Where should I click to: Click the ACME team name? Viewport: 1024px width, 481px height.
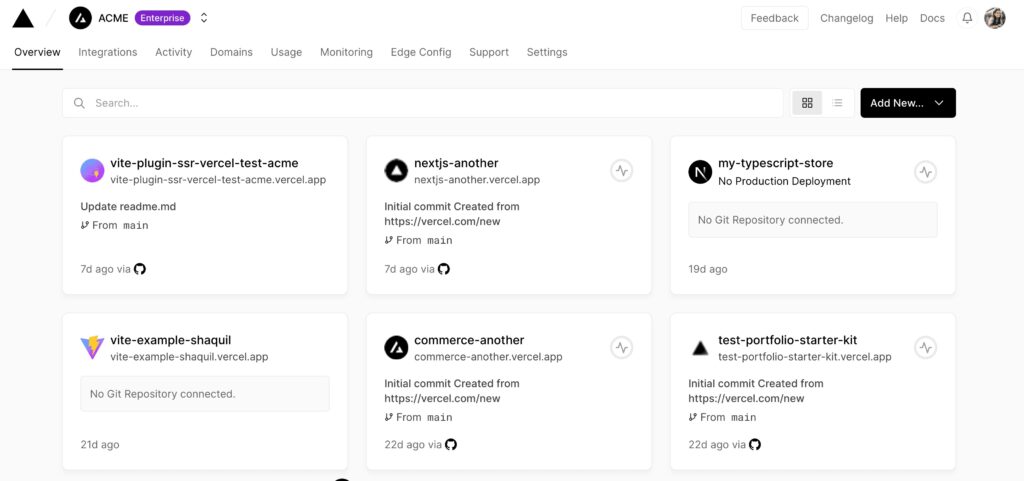pos(113,18)
